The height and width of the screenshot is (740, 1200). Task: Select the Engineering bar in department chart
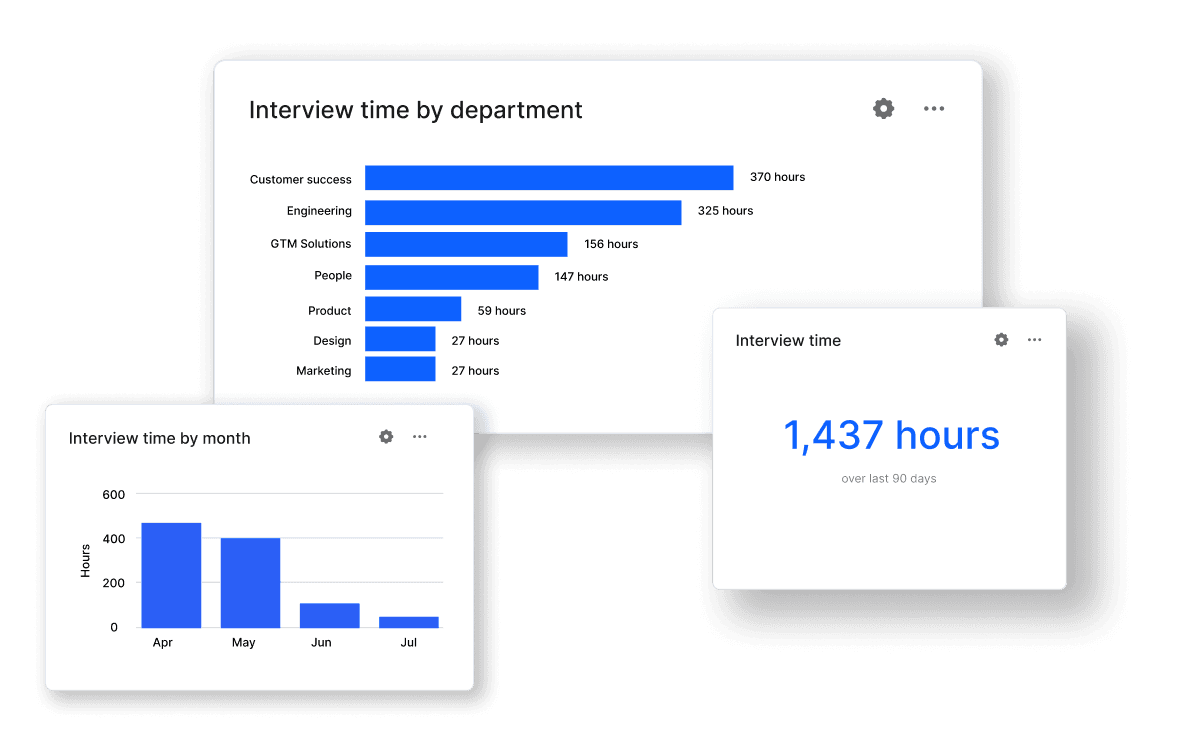tap(523, 212)
